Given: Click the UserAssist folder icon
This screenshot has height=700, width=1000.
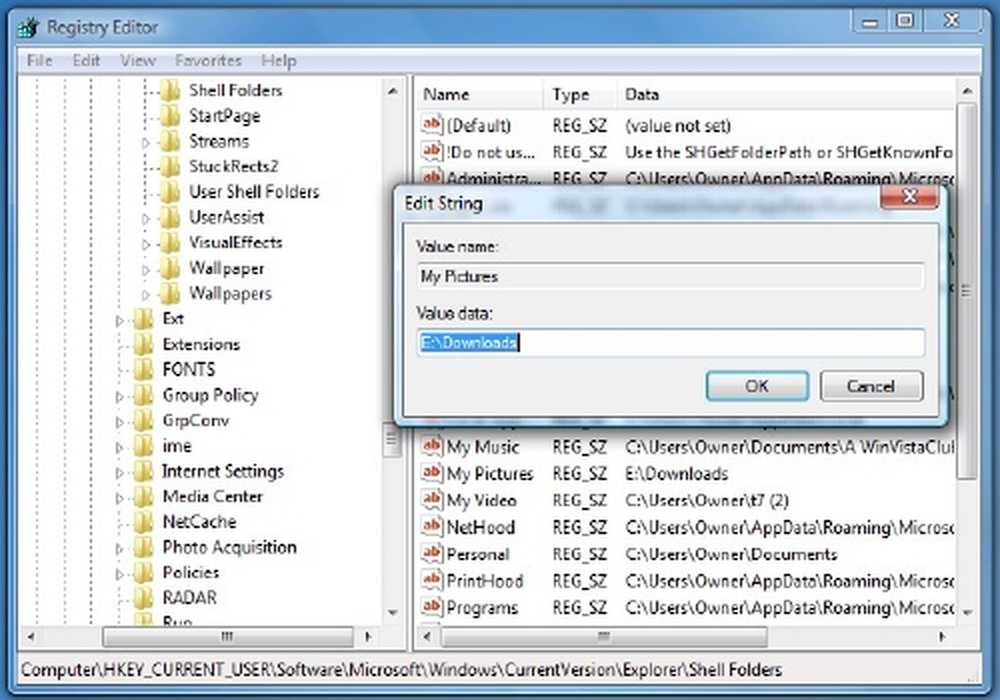Looking at the screenshot, I should [170, 217].
